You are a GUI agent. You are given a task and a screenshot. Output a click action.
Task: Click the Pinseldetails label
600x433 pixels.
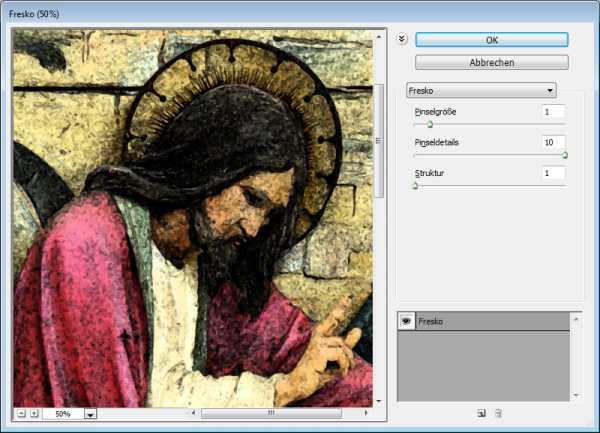click(437, 142)
